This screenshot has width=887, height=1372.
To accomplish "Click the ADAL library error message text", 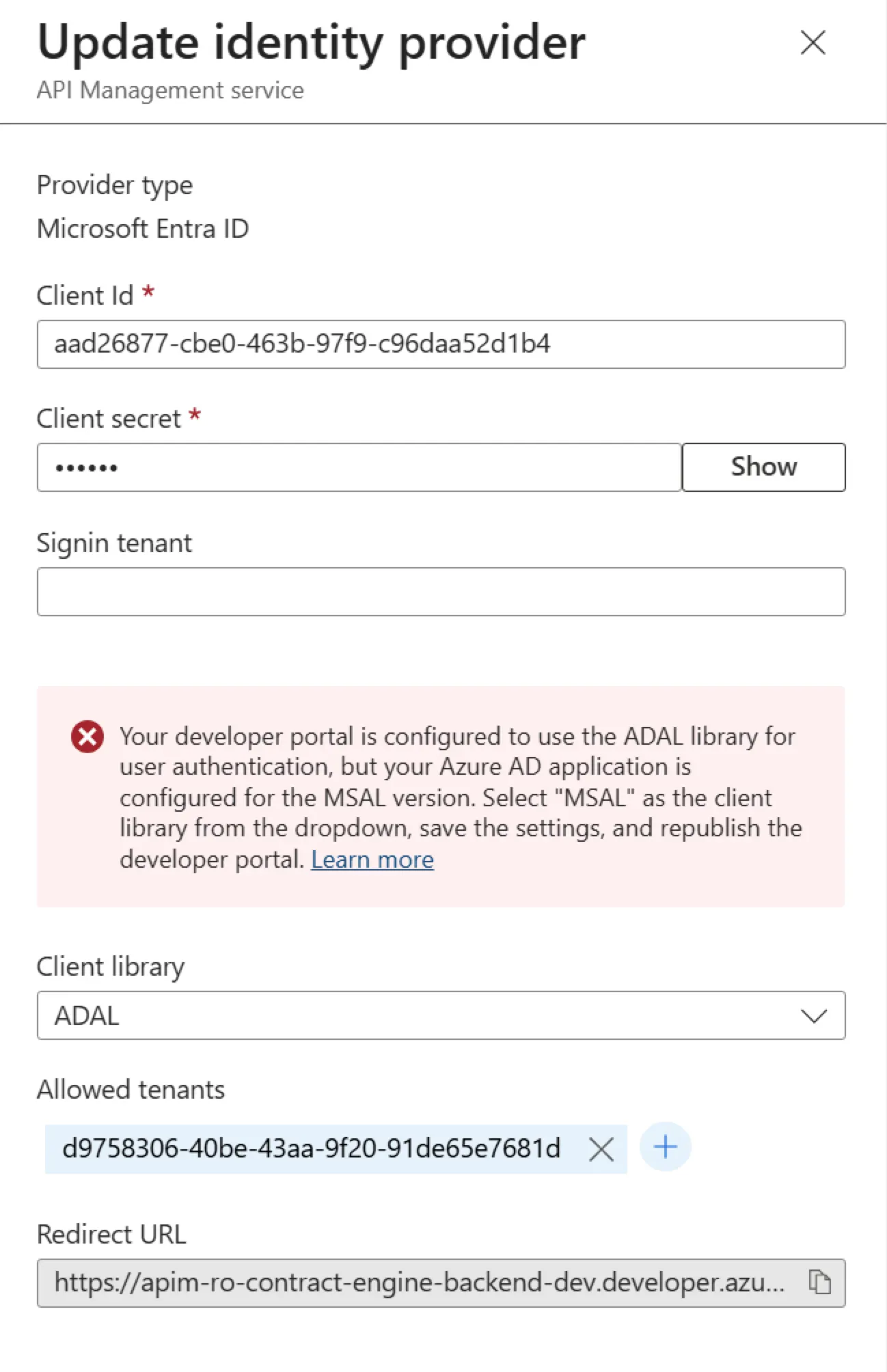I will [458, 797].
